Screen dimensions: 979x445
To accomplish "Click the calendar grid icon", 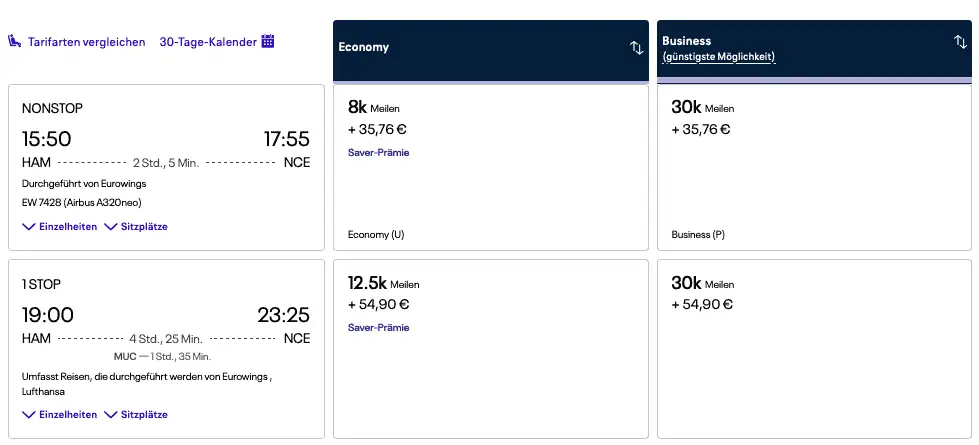I will (x=267, y=41).
